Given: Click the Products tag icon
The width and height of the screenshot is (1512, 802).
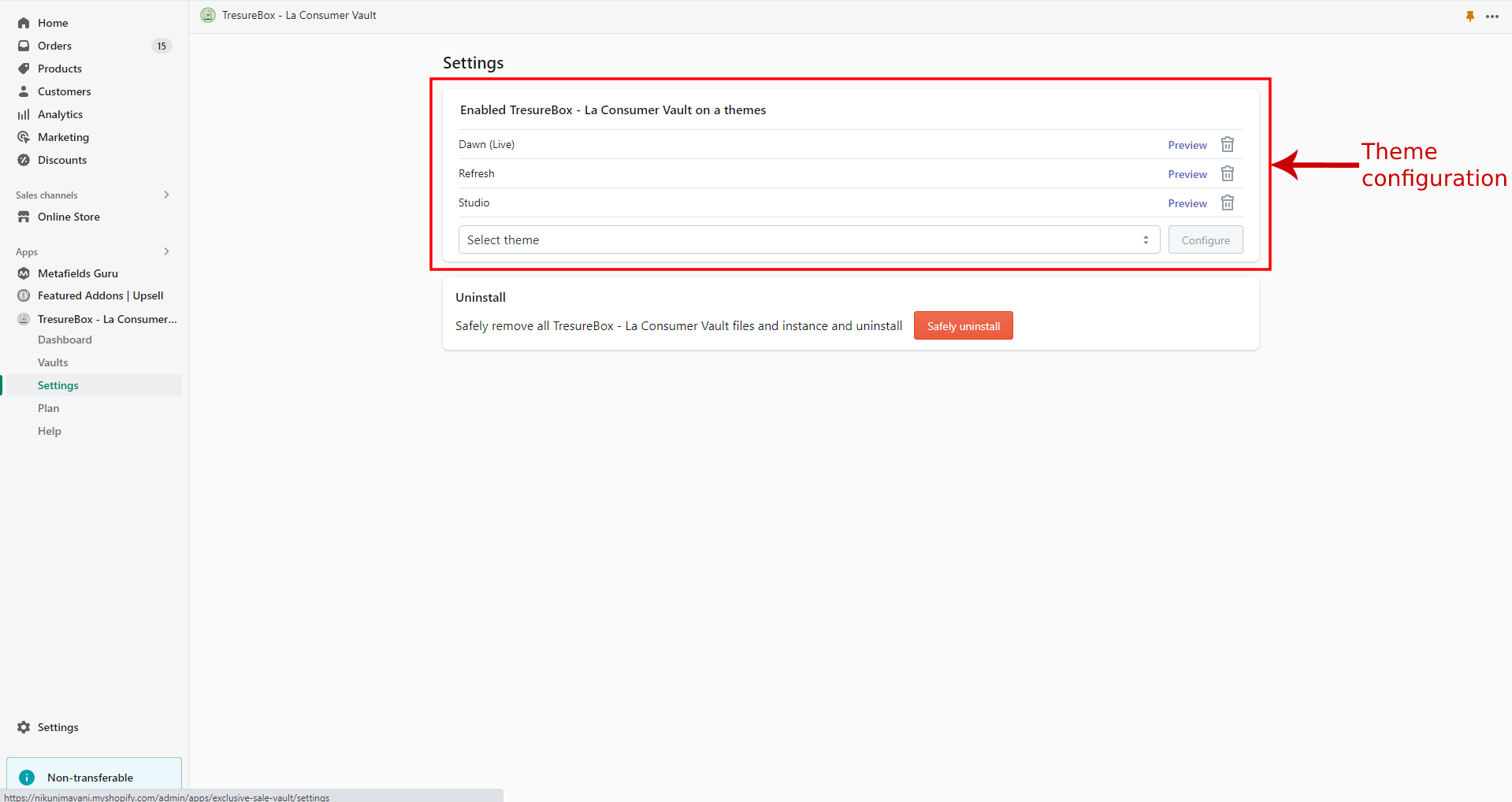Looking at the screenshot, I should pyautogui.click(x=24, y=69).
